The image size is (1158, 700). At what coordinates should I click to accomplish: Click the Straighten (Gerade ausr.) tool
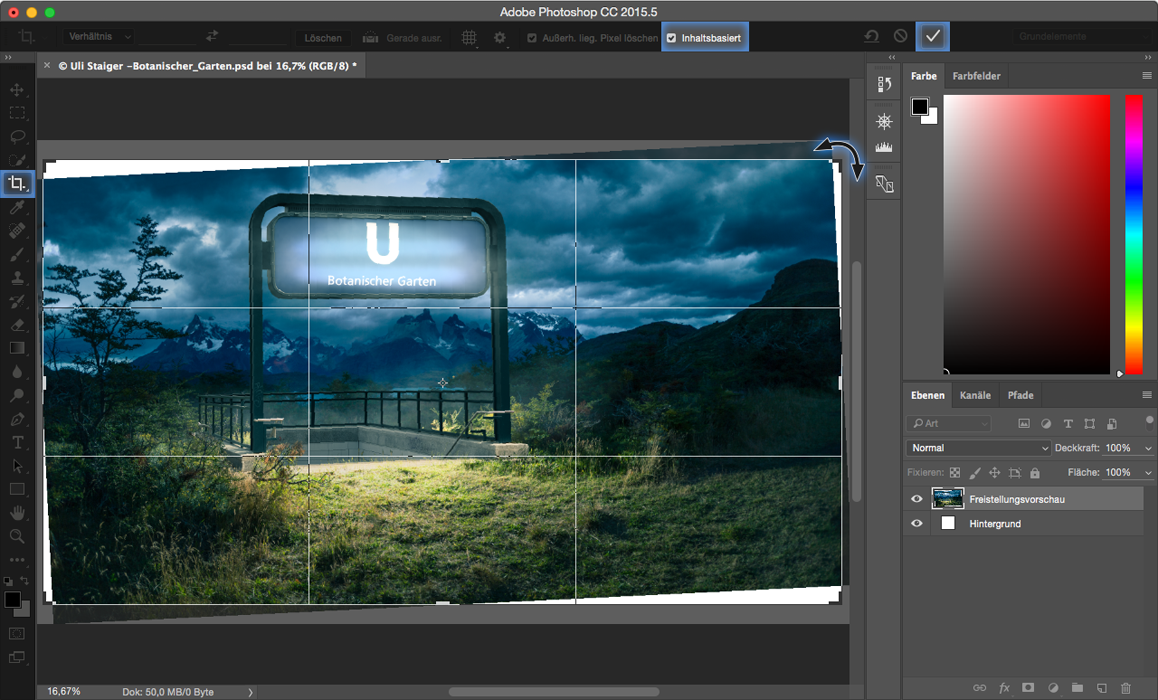coord(402,38)
